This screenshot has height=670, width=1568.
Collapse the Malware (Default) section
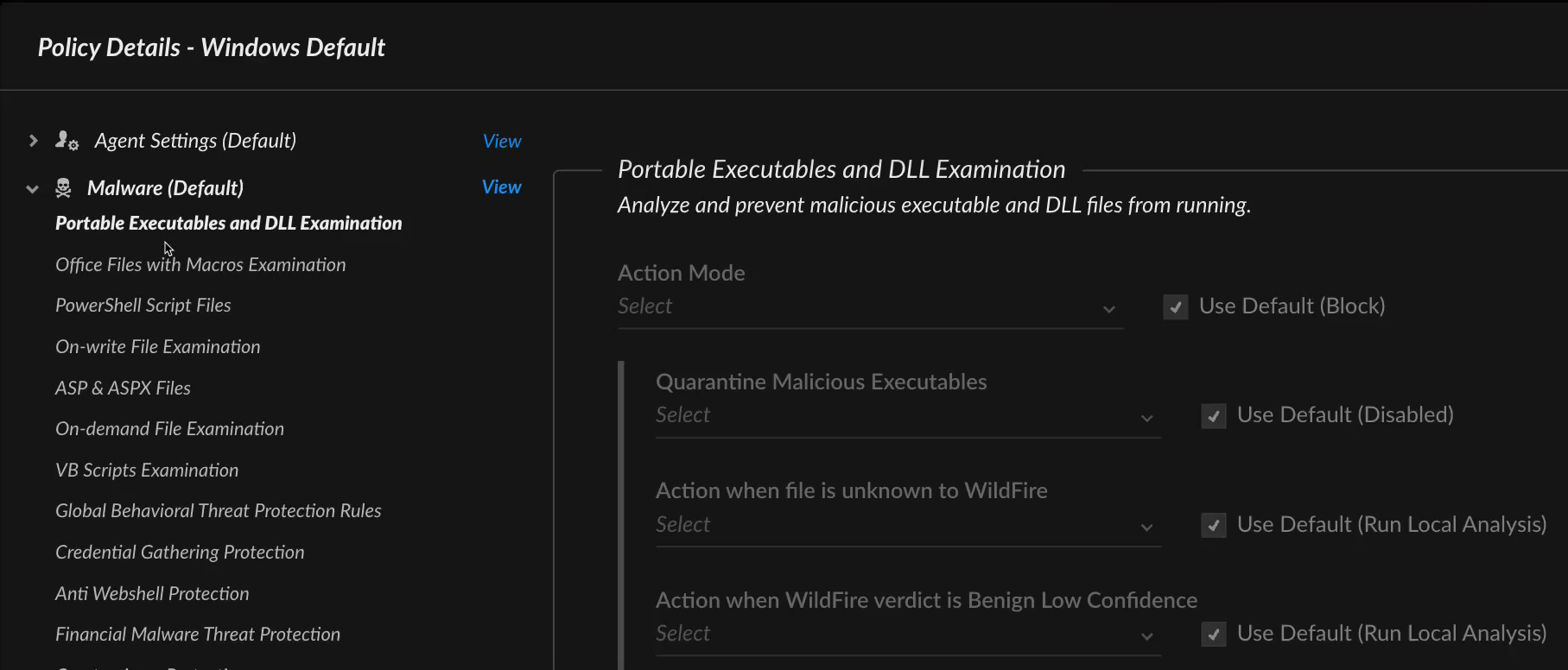(x=33, y=188)
